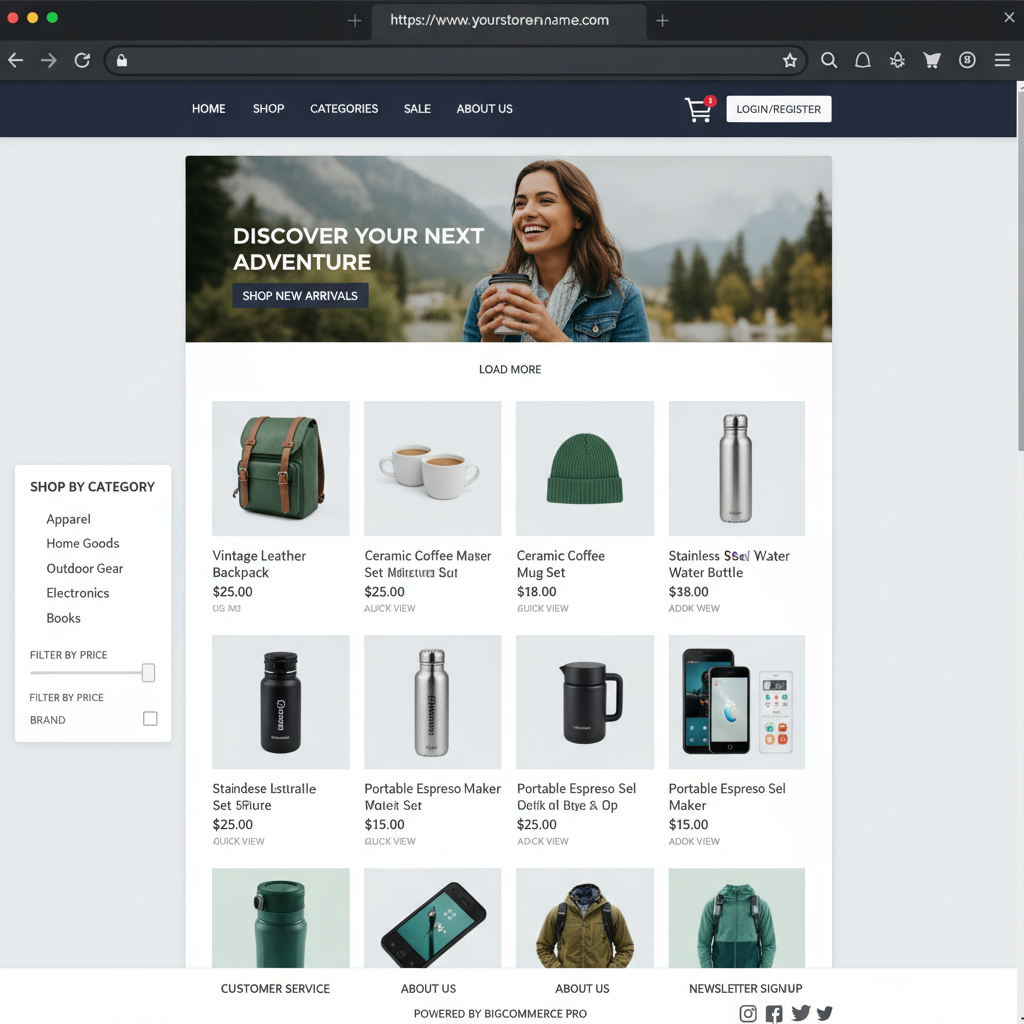The height and width of the screenshot is (1024, 1024).
Task: Select the Outdoor Gear category
Action: click(x=85, y=568)
